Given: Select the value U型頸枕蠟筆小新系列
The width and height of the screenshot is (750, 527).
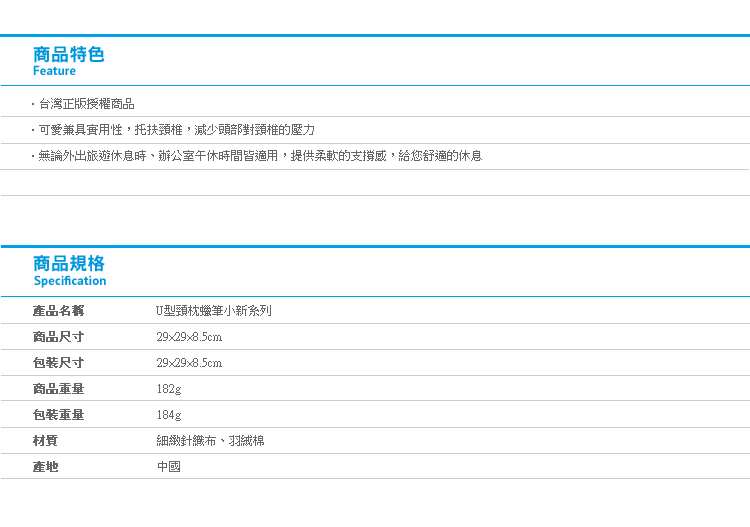Looking at the screenshot, I should tap(214, 311).
